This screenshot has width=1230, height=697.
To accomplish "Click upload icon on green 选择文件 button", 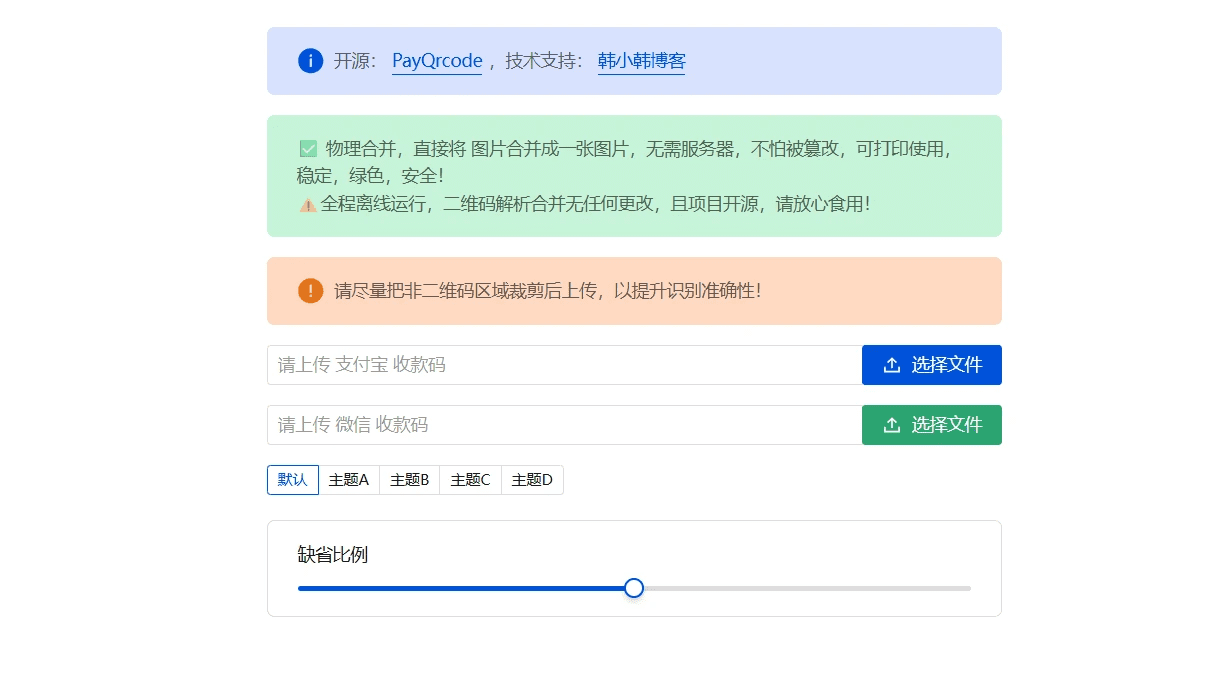I will (x=892, y=425).
